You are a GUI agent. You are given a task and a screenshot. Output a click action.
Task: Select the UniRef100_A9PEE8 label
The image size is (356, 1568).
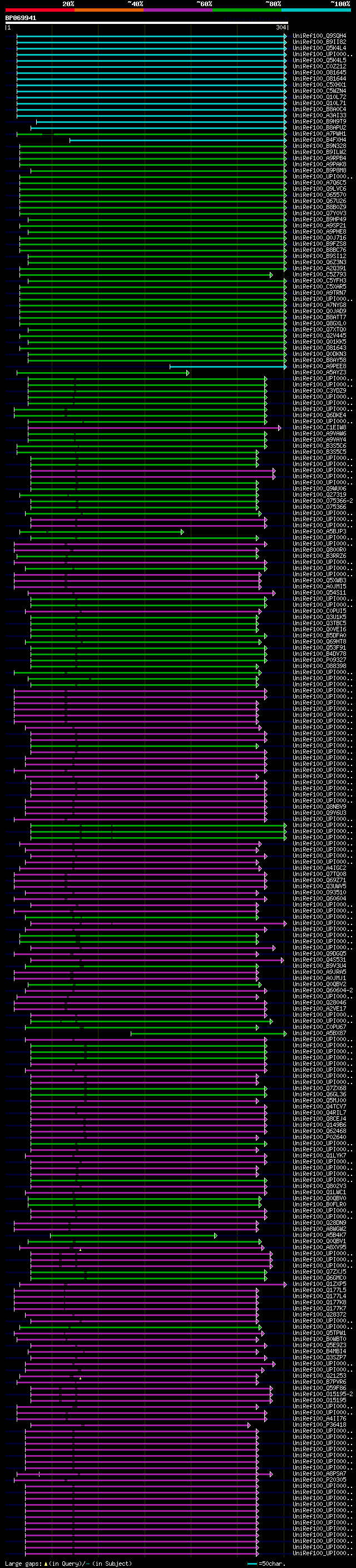point(319,367)
